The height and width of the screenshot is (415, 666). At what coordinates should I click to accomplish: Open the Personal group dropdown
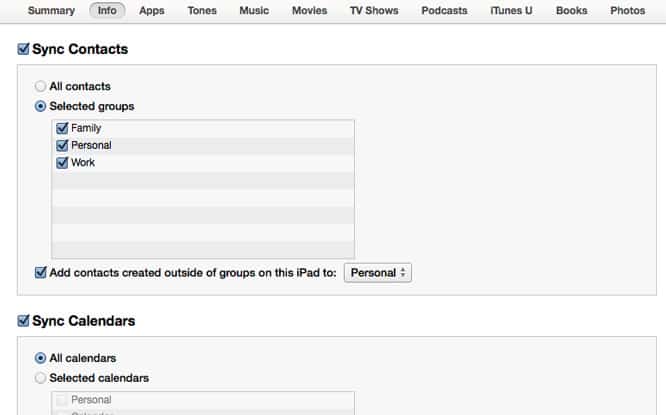click(x=377, y=272)
